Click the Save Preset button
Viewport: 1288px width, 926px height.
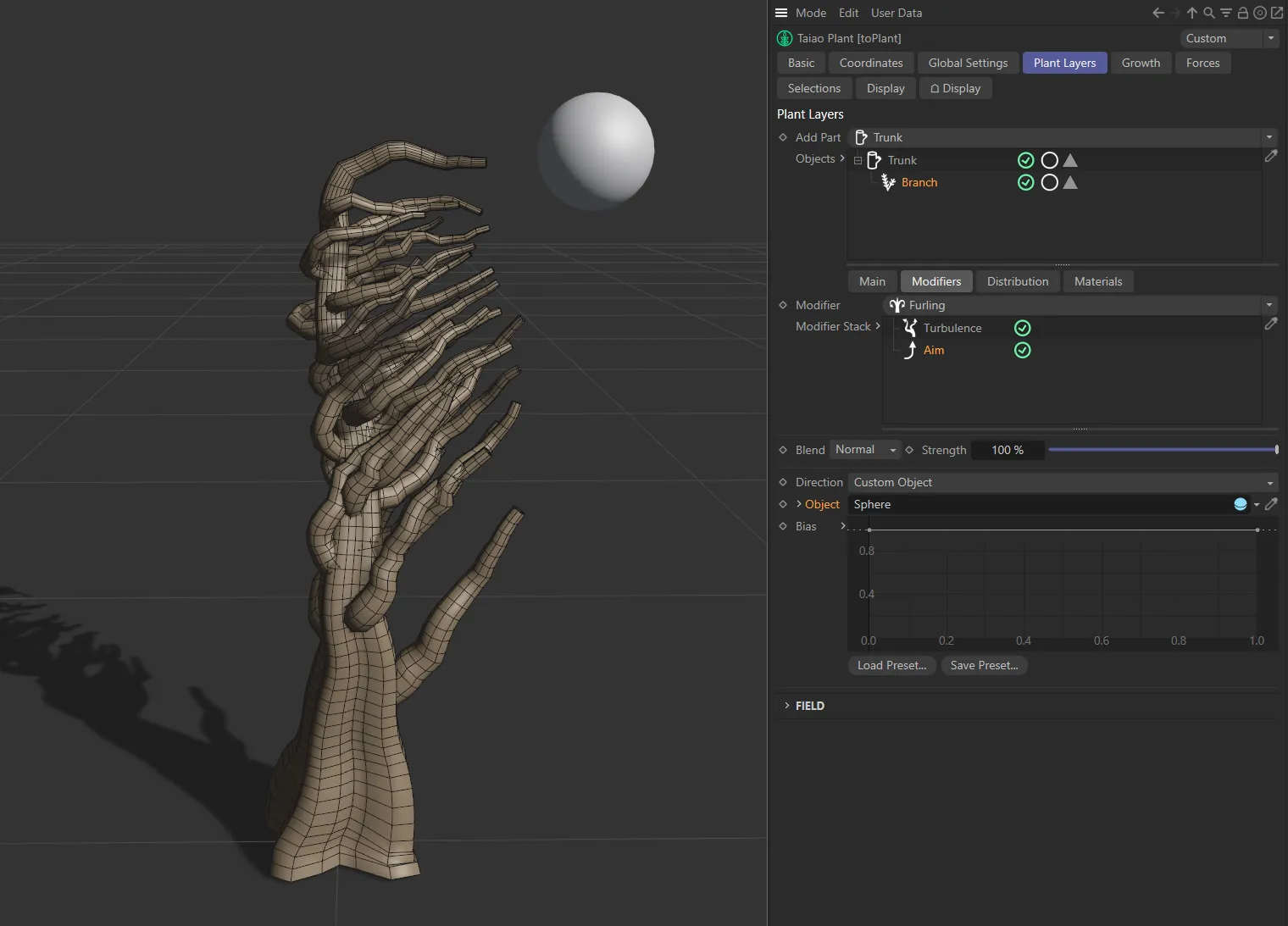pos(984,665)
